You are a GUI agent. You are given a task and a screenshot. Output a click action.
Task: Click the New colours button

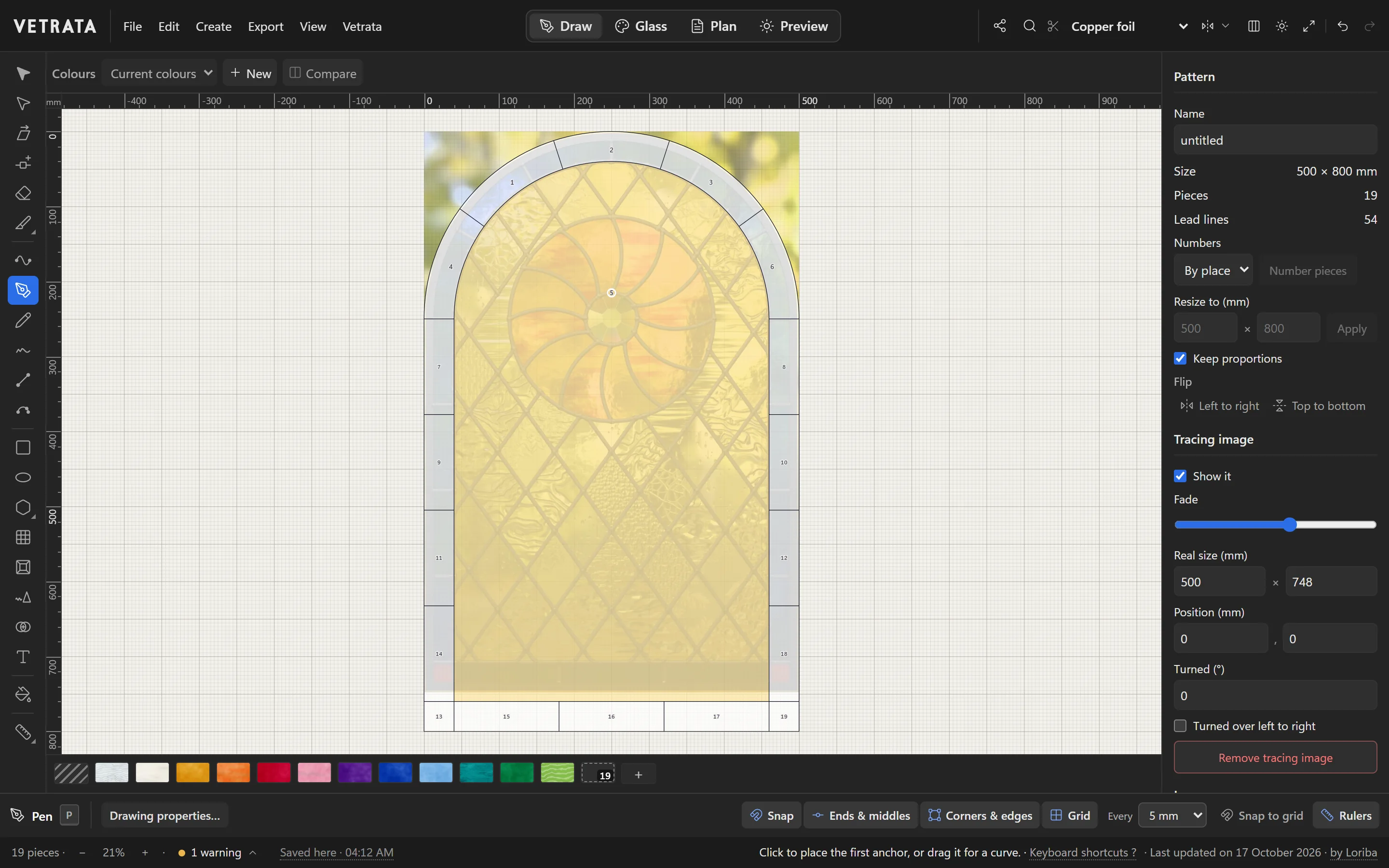coord(250,73)
